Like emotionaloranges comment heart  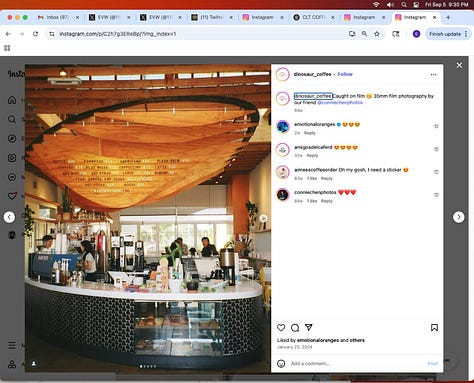(436, 126)
